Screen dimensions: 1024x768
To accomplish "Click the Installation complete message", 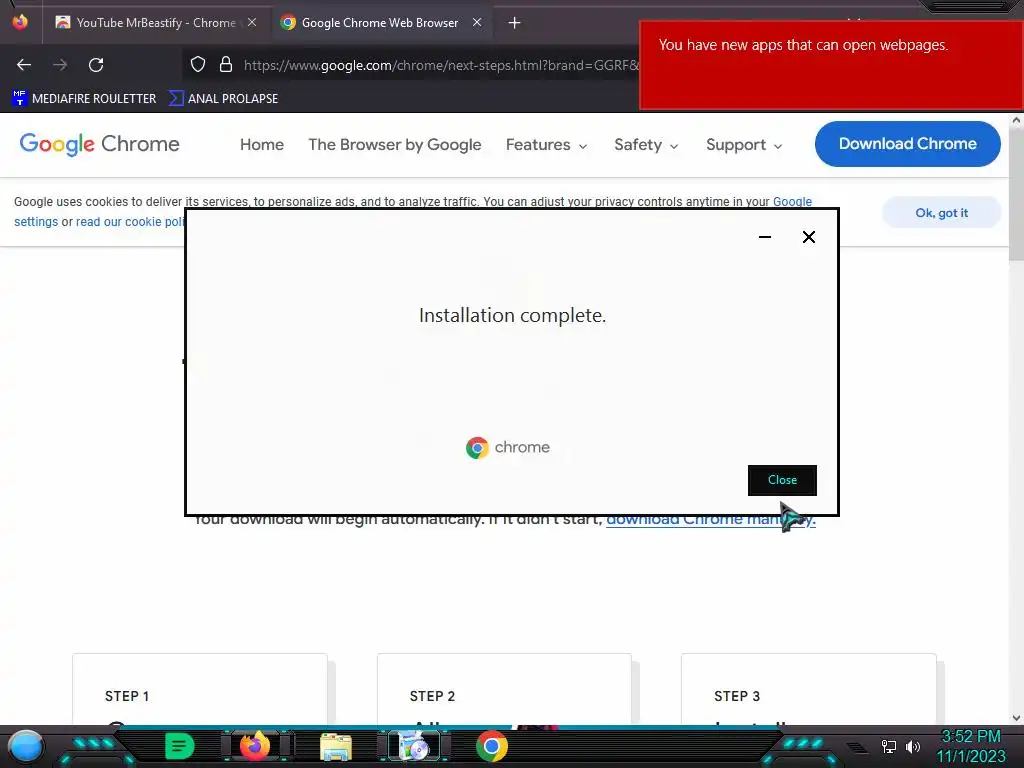I will [513, 315].
